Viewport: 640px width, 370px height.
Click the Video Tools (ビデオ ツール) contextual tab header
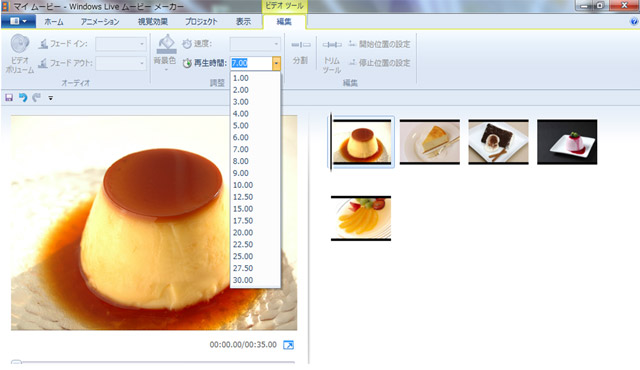coord(284,6)
